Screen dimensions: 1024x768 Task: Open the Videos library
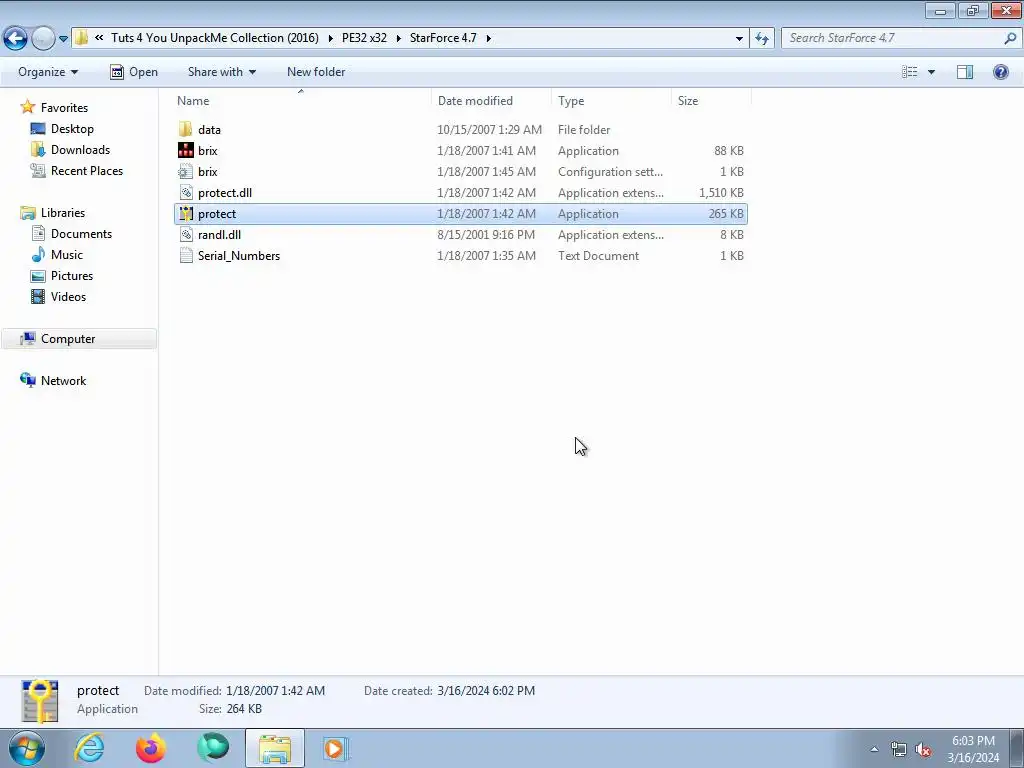(68, 296)
